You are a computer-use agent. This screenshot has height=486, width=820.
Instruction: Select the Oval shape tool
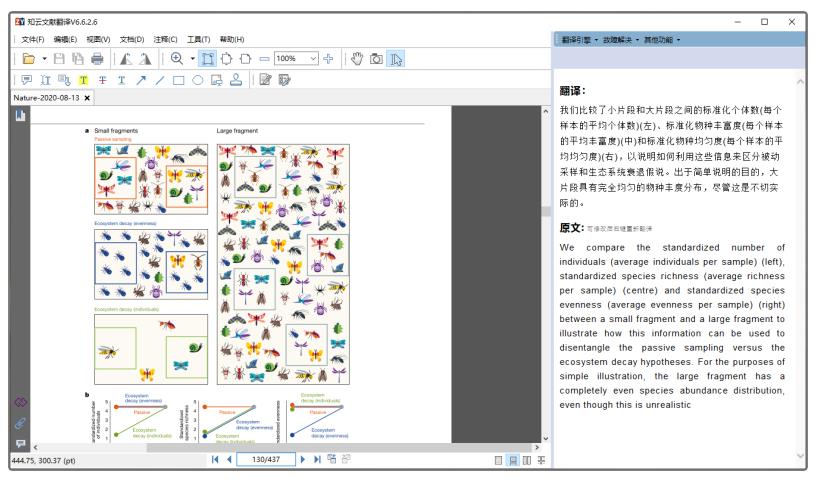198,82
